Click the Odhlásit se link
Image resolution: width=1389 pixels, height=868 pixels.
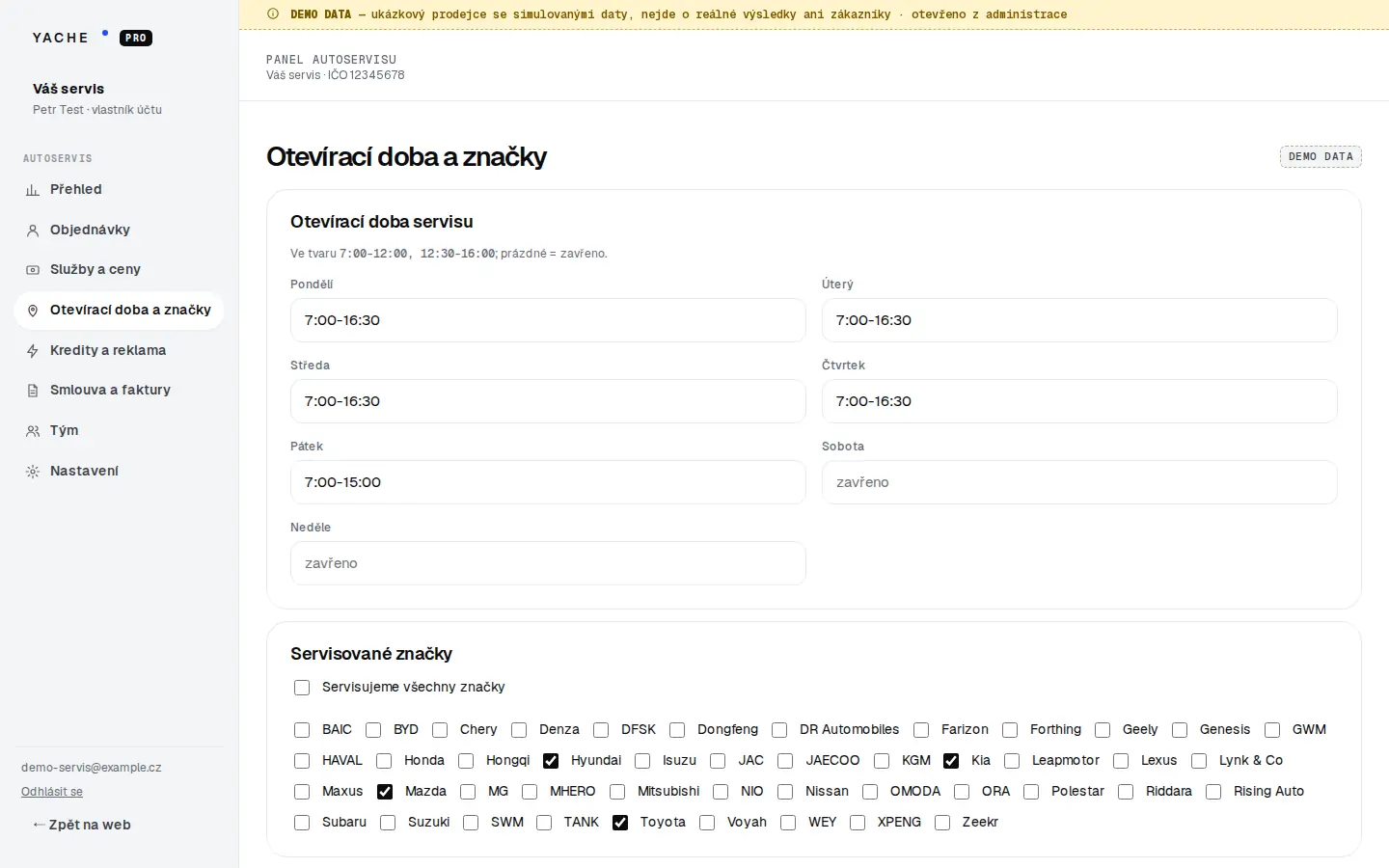[52, 792]
